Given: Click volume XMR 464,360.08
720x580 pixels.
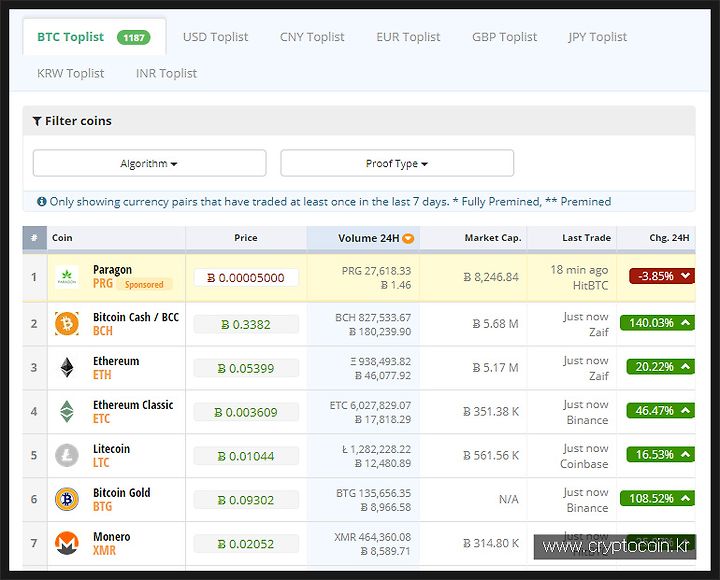Looking at the screenshot, I should (372, 537).
